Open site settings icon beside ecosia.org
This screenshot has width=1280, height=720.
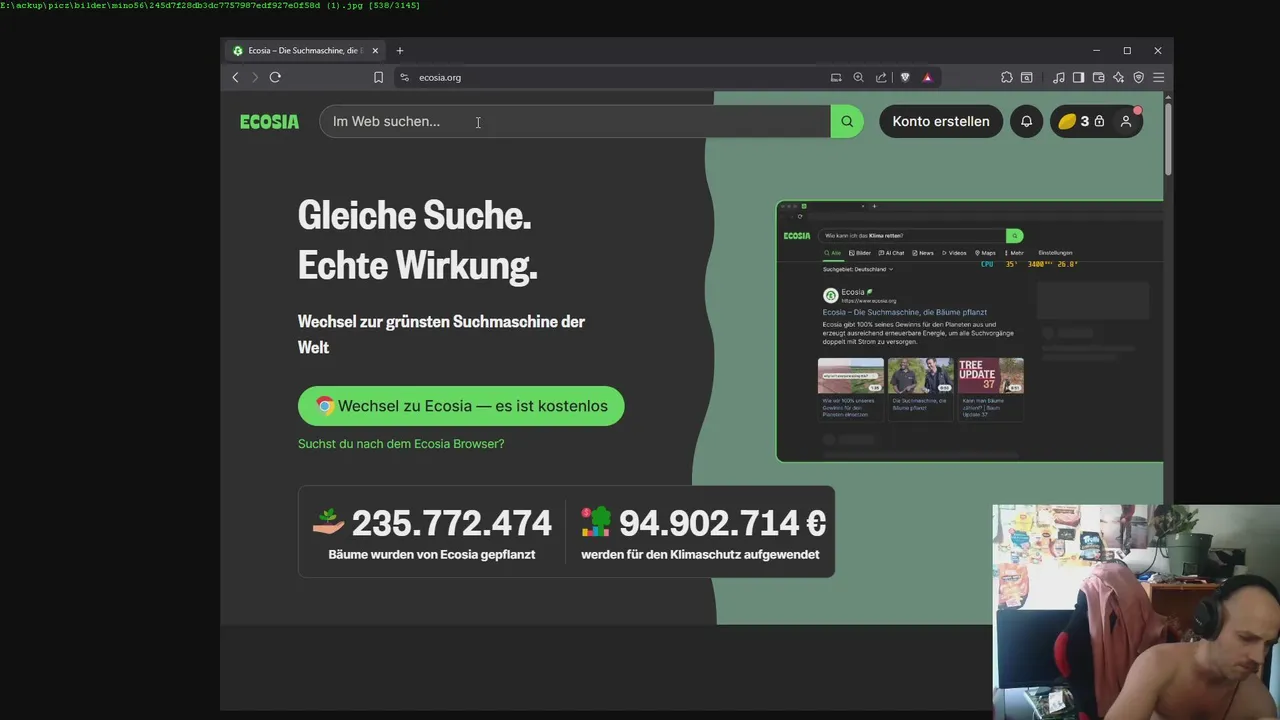(x=404, y=77)
